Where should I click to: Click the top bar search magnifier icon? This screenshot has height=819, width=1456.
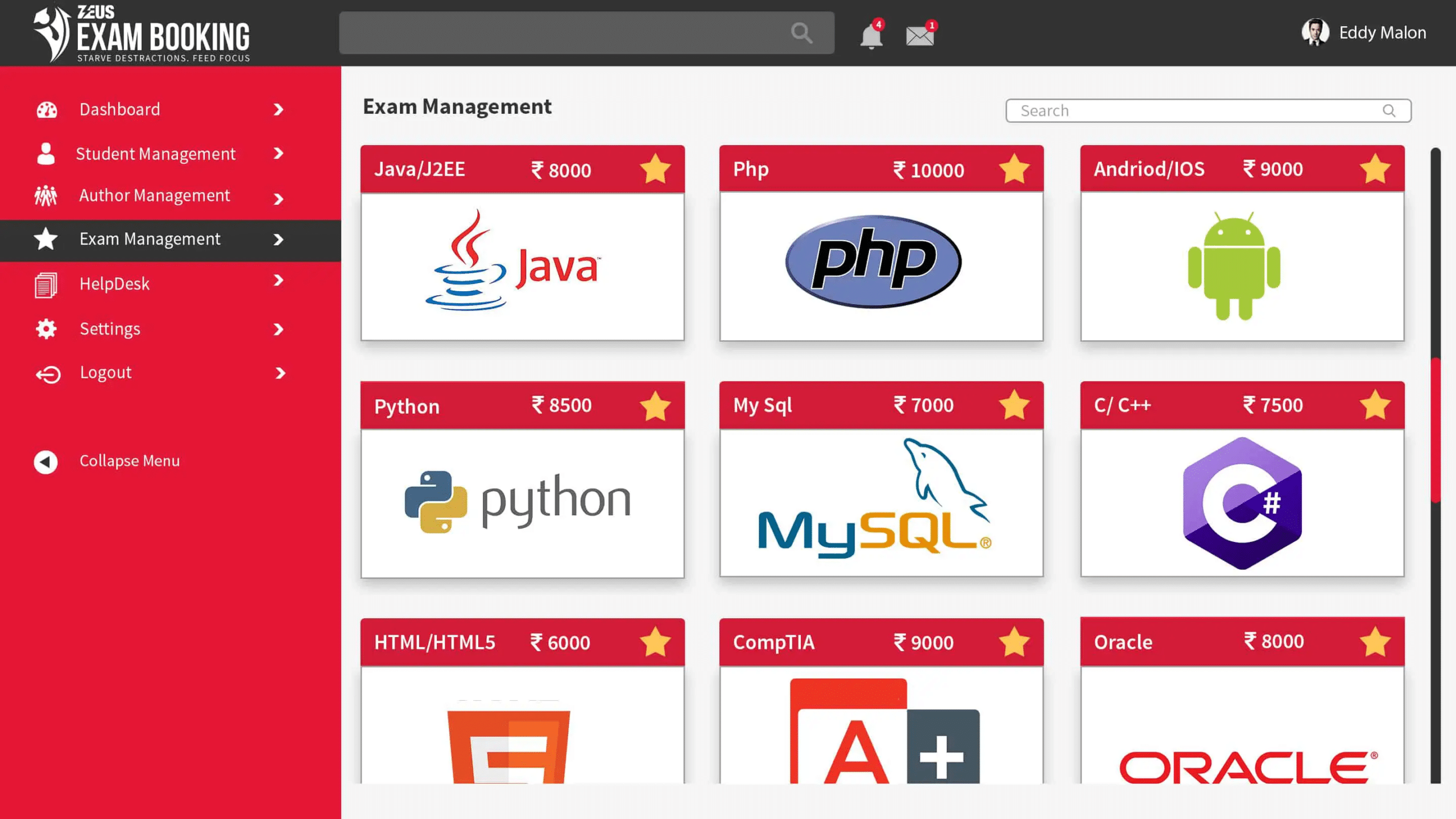coord(801,33)
